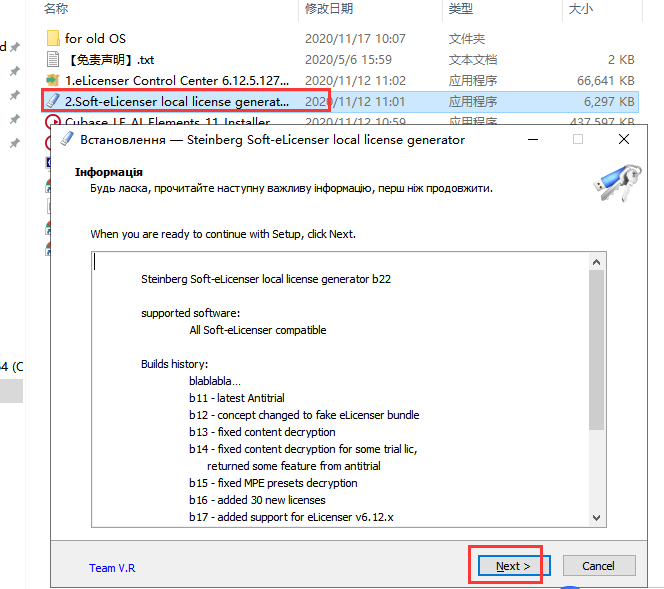Viewport: 664px width, 589px height.
Task: Sort files by the 名称 column header
Action: click(x=57, y=9)
